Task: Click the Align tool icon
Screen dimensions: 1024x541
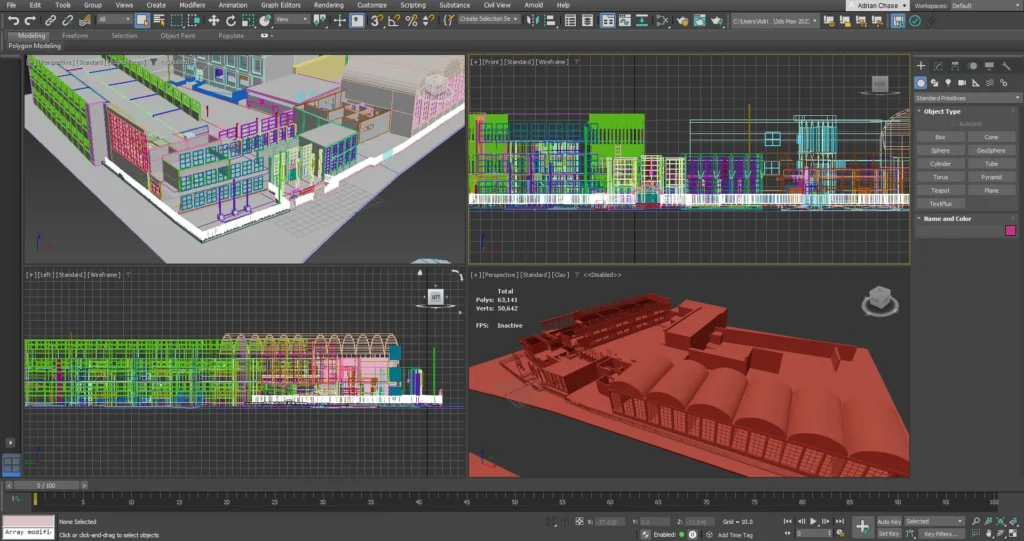Action: point(550,21)
